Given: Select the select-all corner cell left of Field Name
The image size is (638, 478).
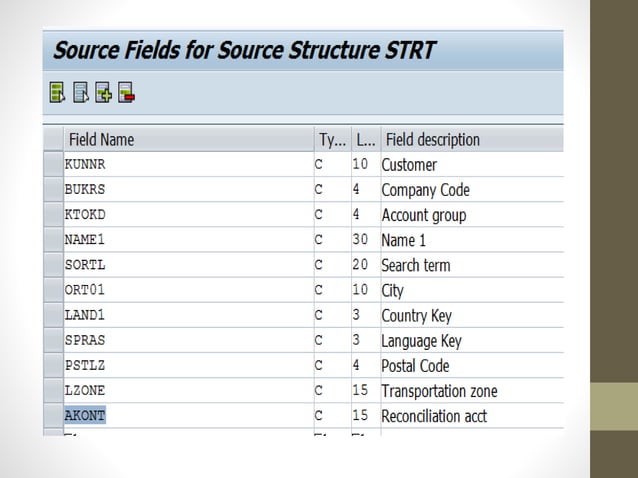Looking at the screenshot, I should tap(52, 140).
